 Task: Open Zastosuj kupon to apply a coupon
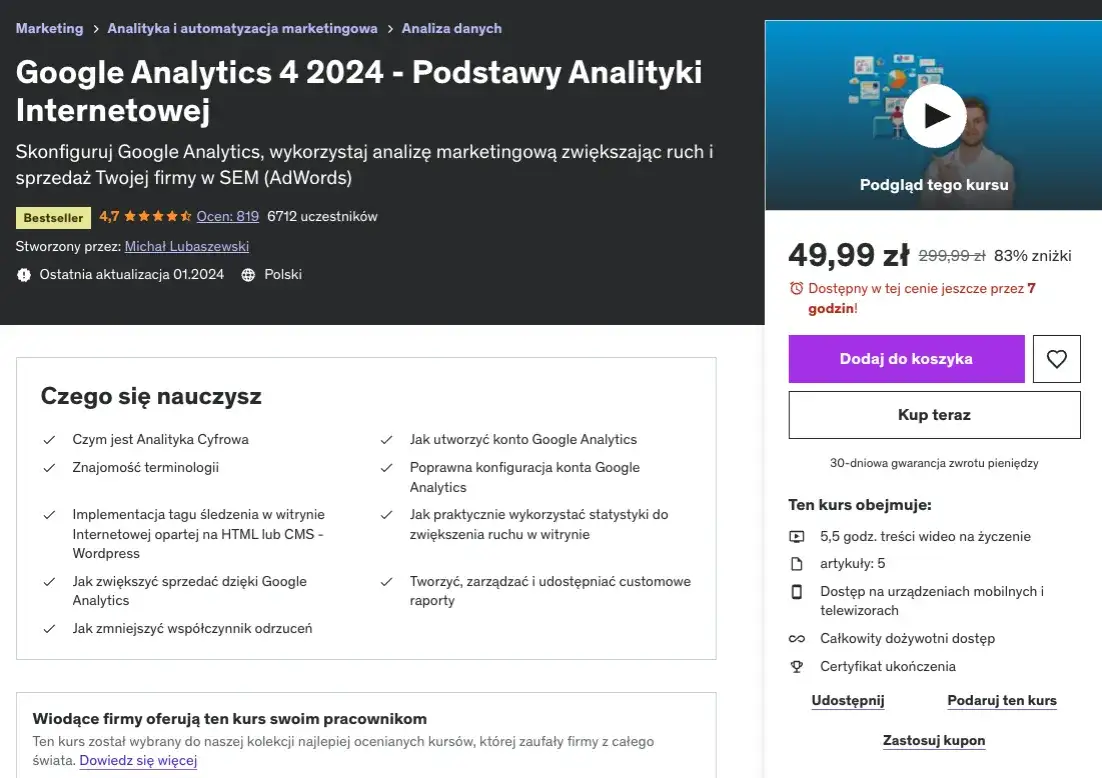[933, 740]
